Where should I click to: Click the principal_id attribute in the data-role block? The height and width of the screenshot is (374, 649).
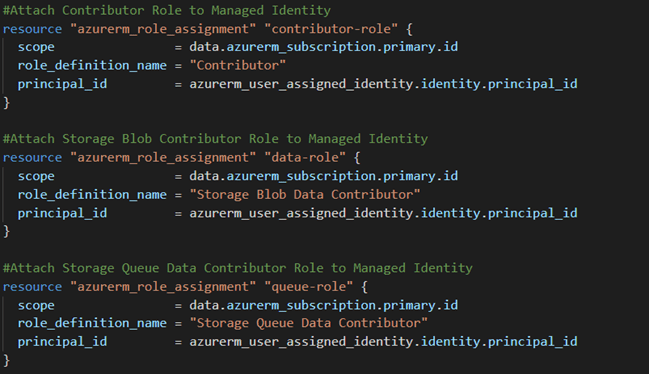[x=62, y=213]
